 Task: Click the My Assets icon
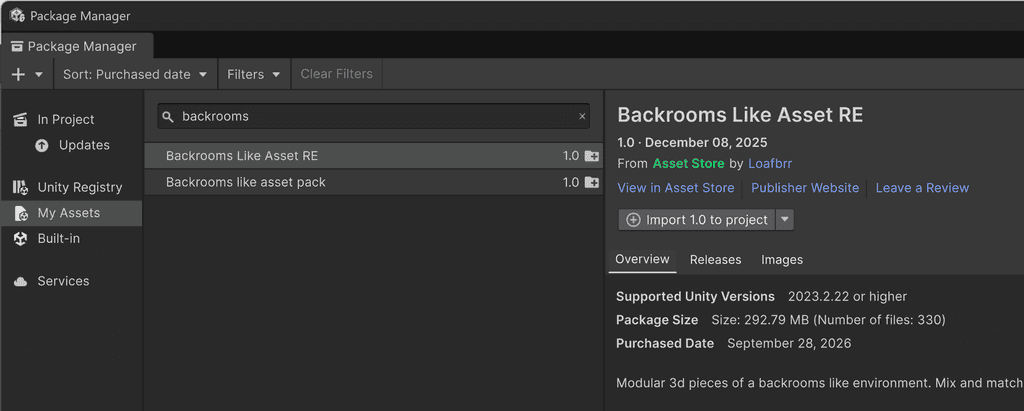pyautogui.click(x=20, y=213)
